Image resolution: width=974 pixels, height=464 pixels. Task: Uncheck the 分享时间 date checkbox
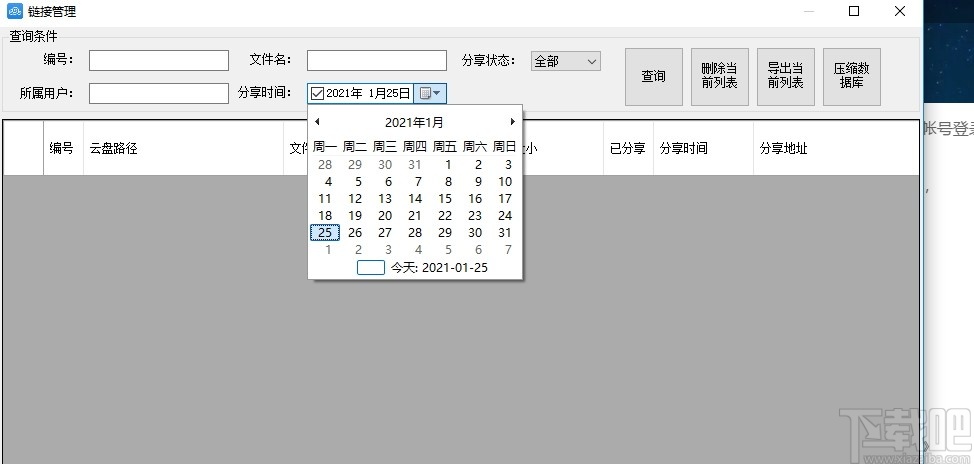[317, 93]
